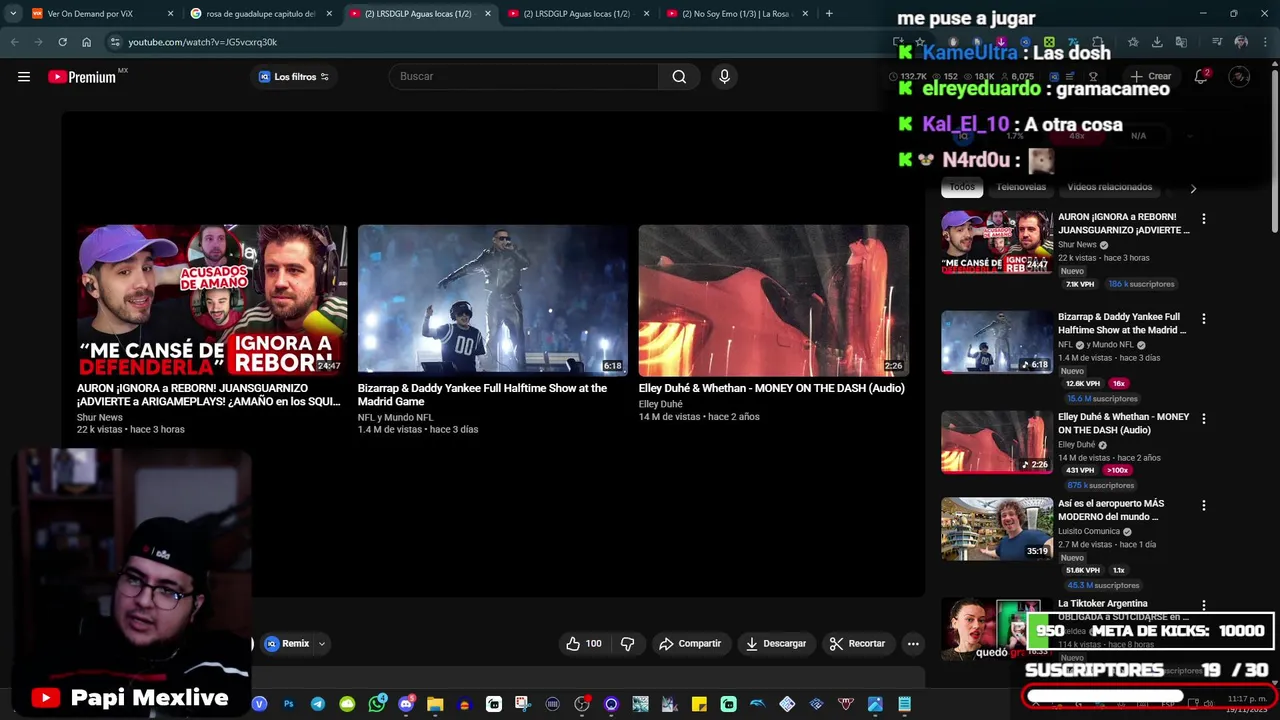Start voice search with microphone
Viewport: 1280px width, 720px height.
pyautogui.click(x=725, y=77)
